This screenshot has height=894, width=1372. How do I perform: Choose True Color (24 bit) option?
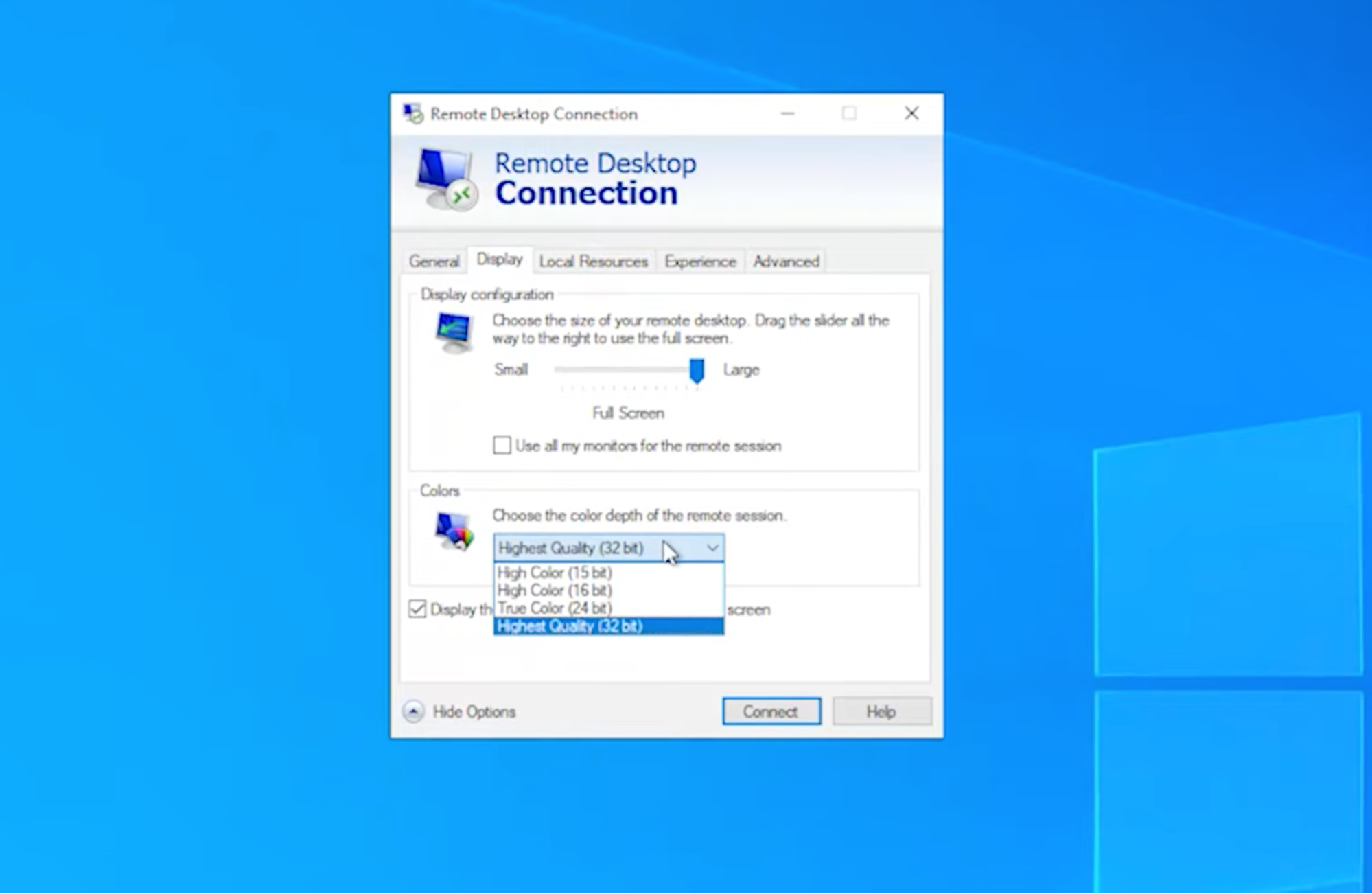(555, 608)
